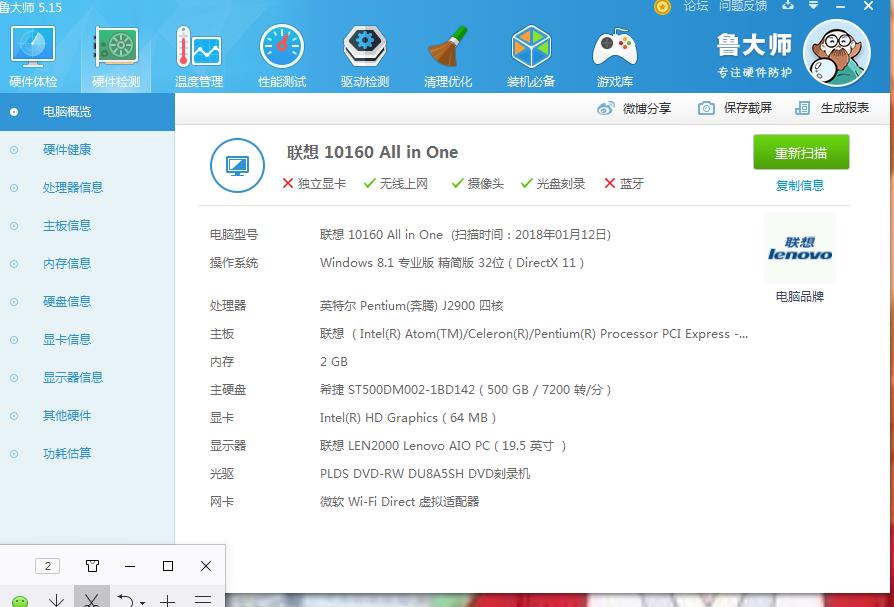Image resolution: width=894 pixels, height=607 pixels.
Task: Open the hamburger menu in small window
Action: [x=203, y=600]
